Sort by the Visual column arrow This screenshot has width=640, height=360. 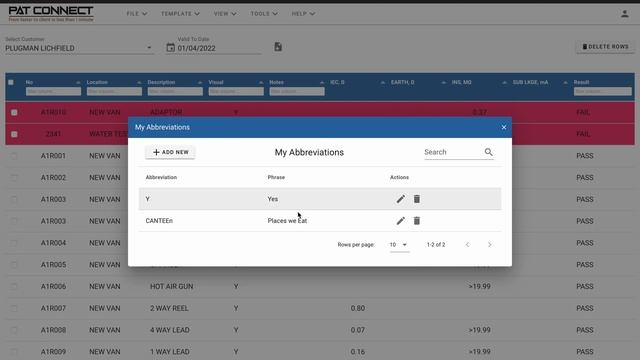pyautogui.click(x=261, y=82)
